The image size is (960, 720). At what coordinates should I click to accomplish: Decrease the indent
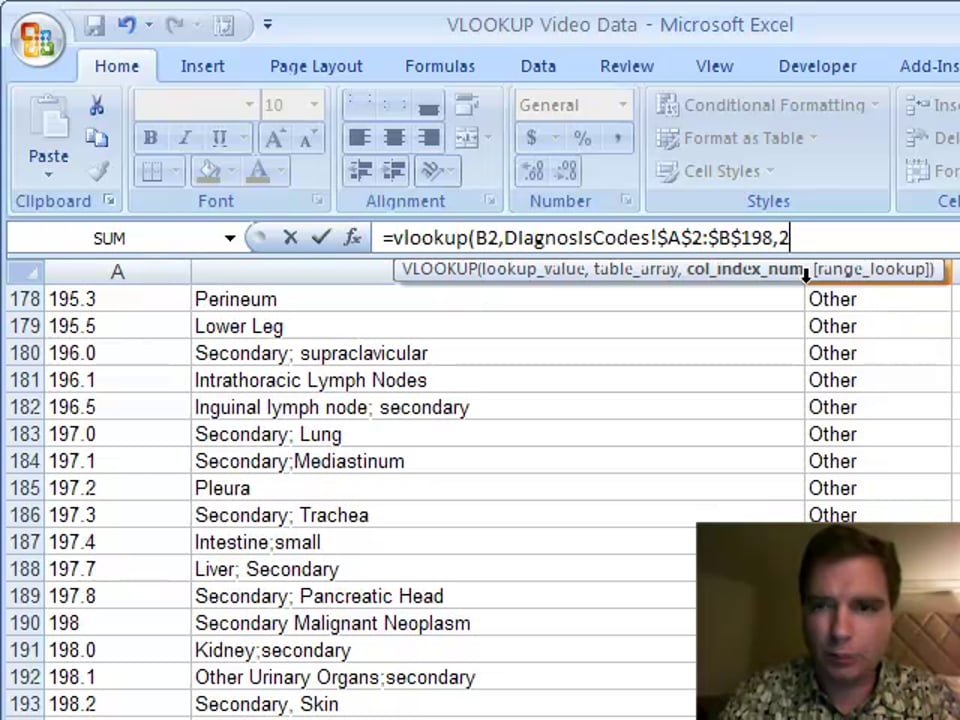coord(359,171)
